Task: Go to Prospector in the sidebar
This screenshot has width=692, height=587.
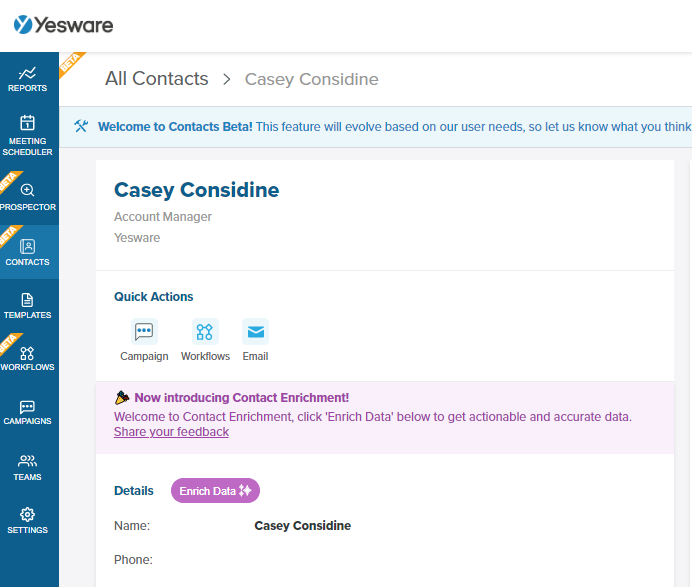Action: [27, 197]
